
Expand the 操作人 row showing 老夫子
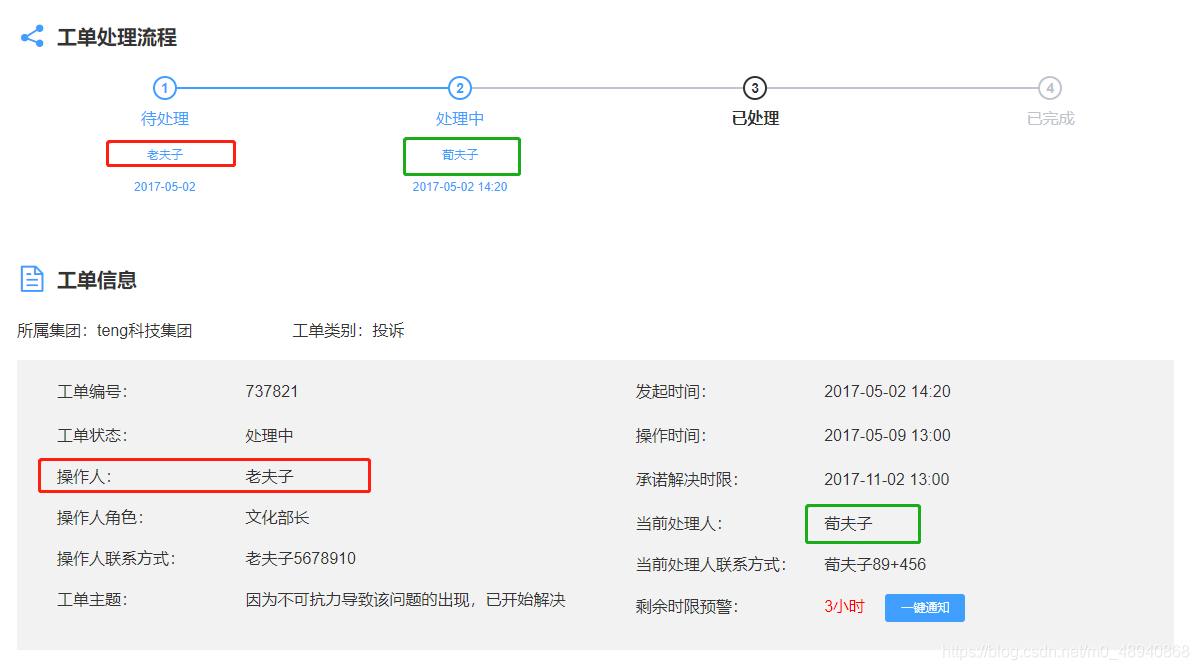click(x=204, y=475)
